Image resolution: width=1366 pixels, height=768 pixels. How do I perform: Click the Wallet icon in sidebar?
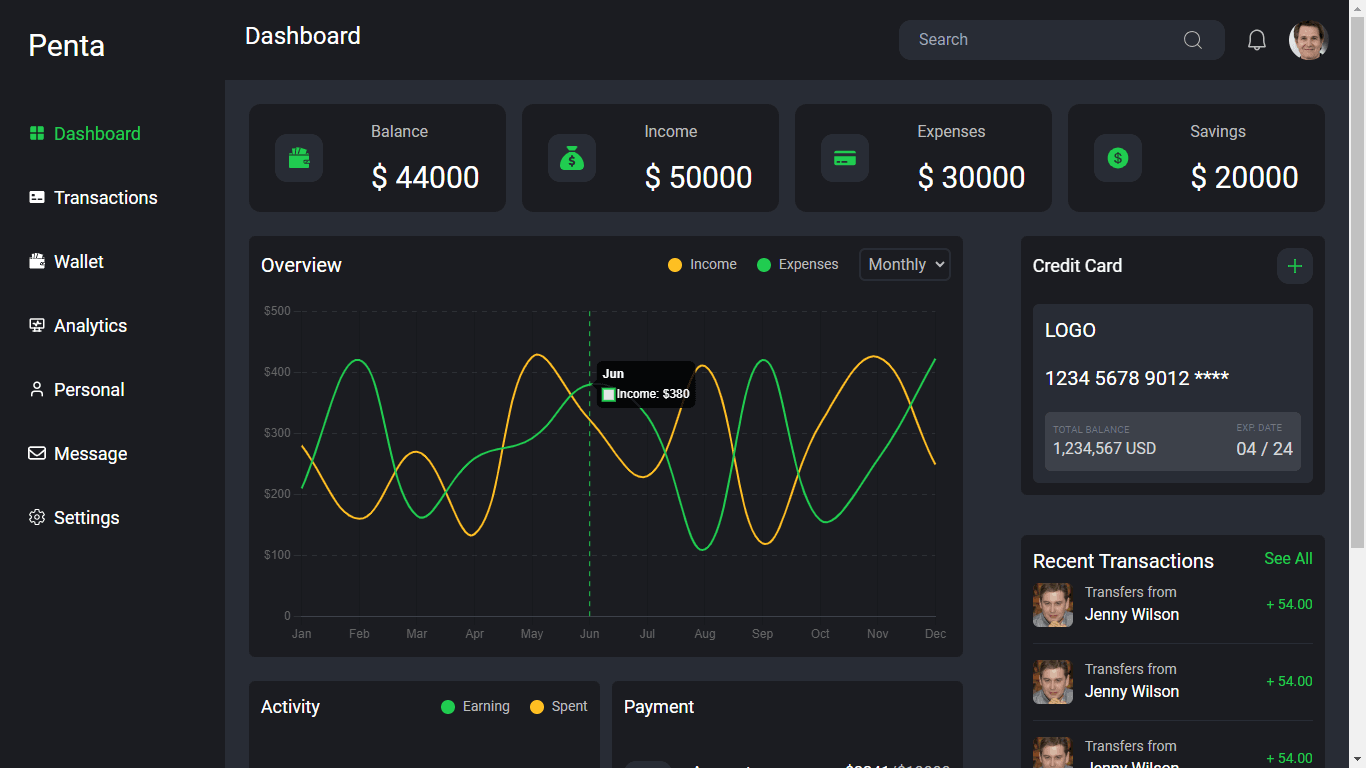click(x=37, y=261)
